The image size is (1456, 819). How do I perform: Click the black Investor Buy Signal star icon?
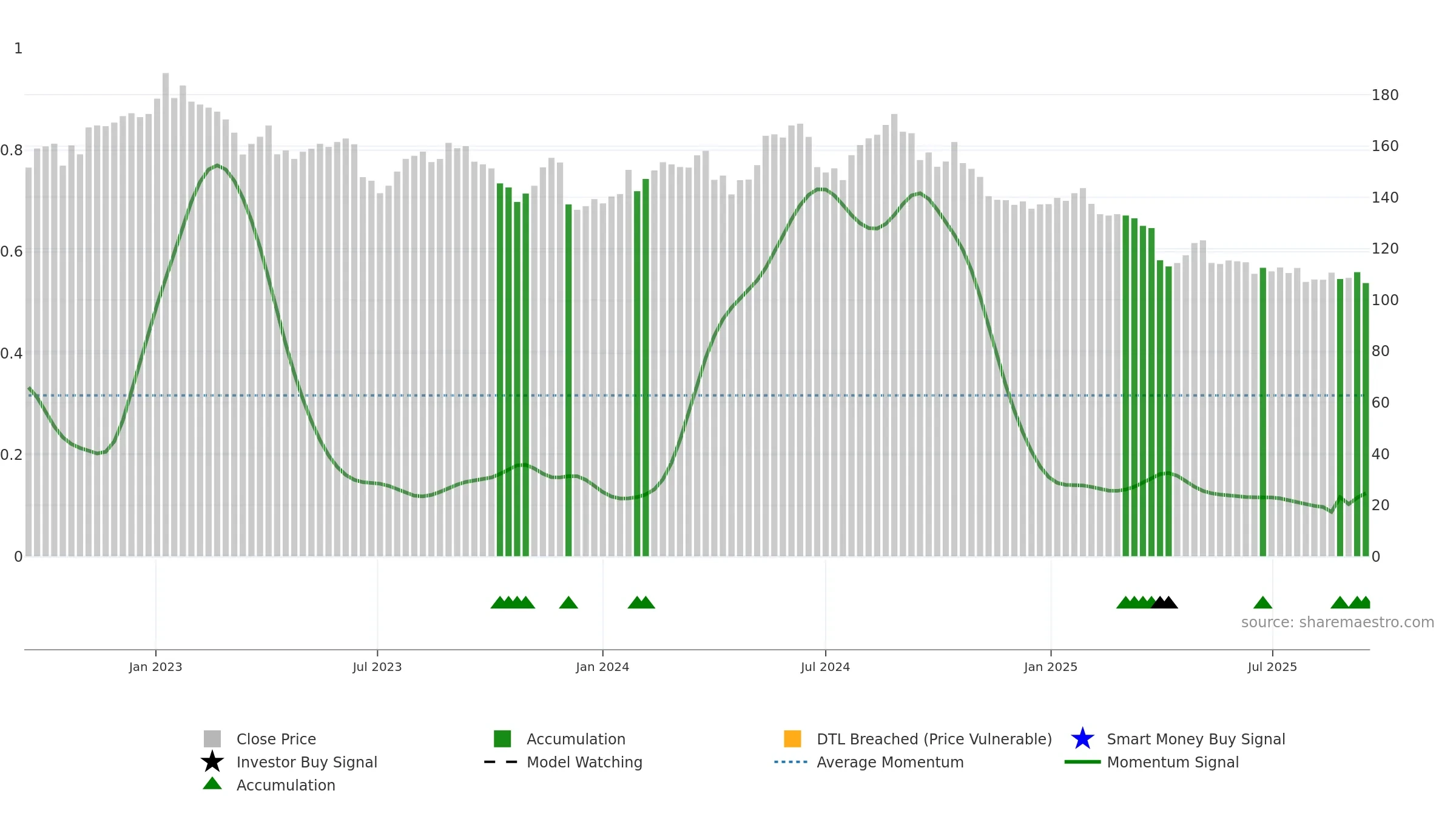[212, 761]
